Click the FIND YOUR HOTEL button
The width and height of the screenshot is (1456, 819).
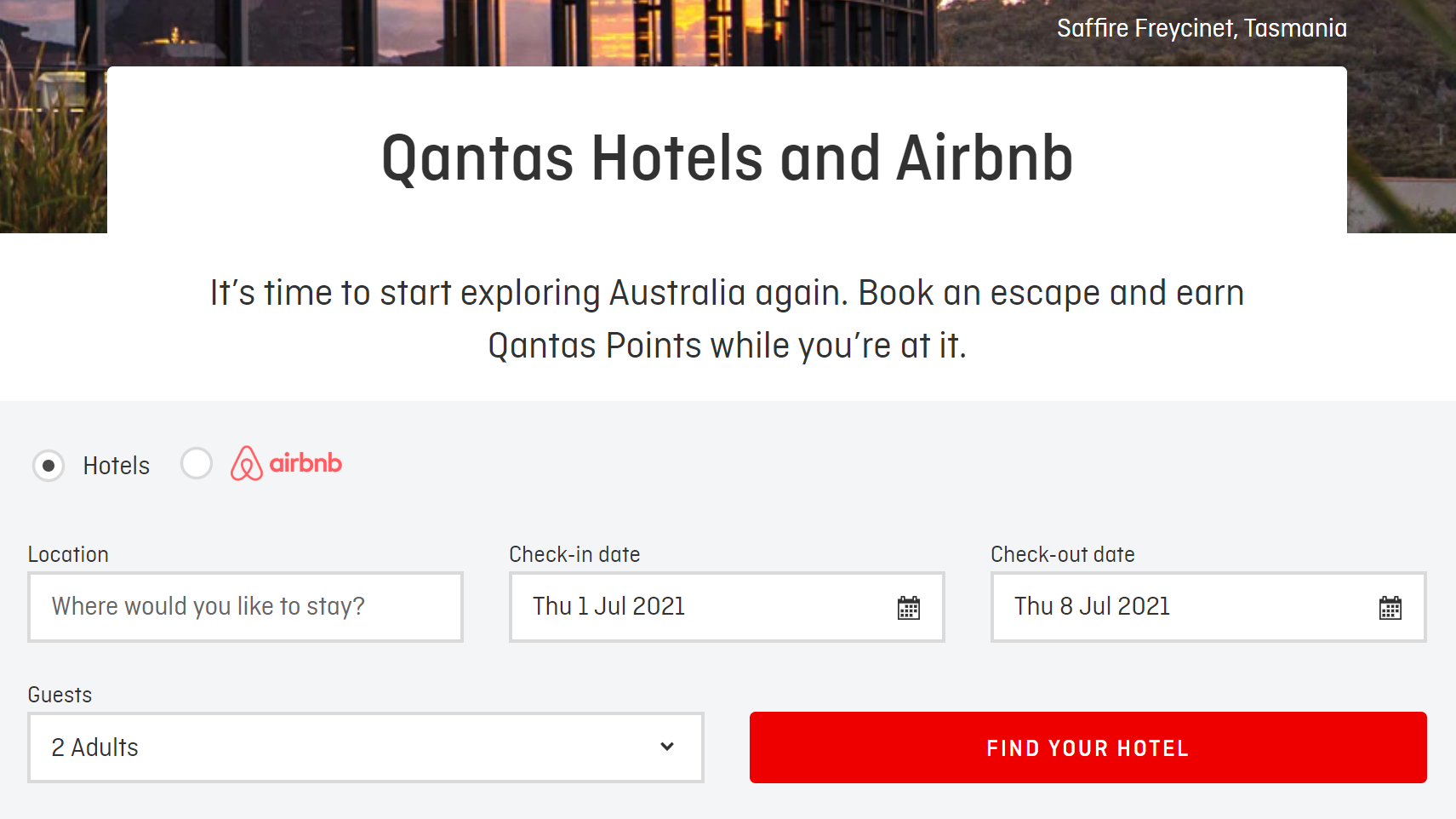(x=1088, y=747)
